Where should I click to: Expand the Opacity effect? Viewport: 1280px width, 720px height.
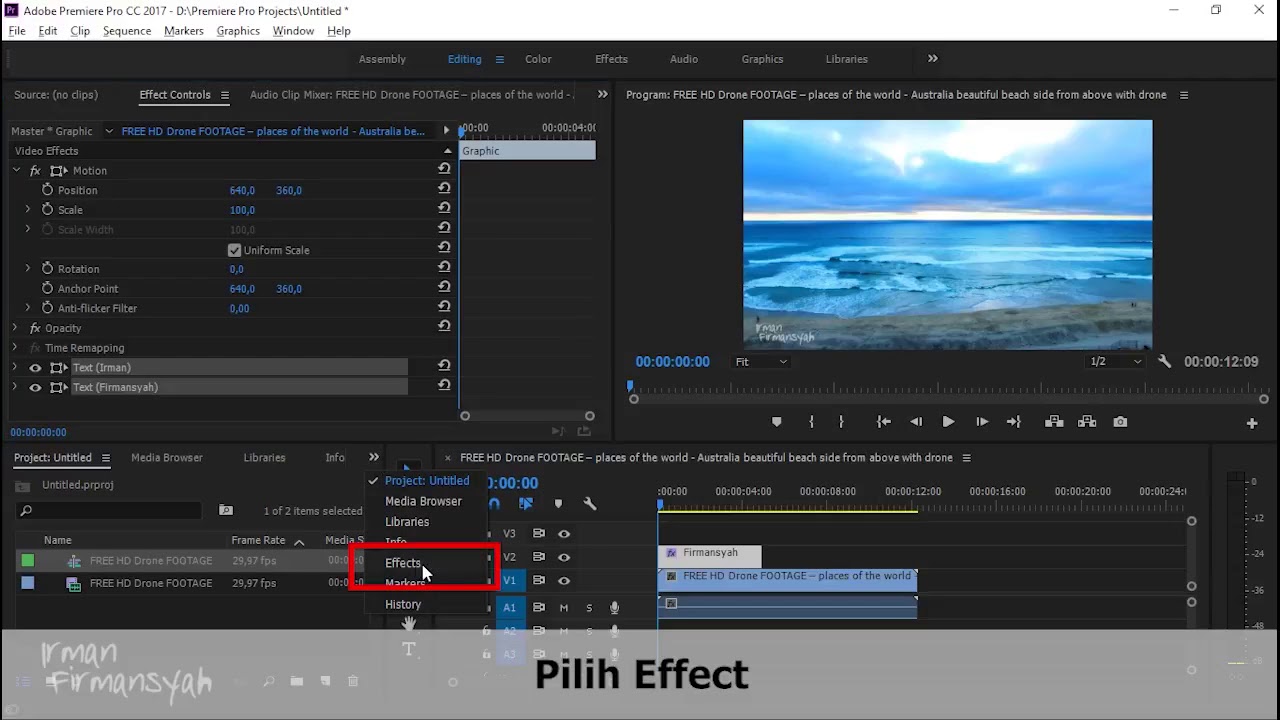tap(15, 328)
